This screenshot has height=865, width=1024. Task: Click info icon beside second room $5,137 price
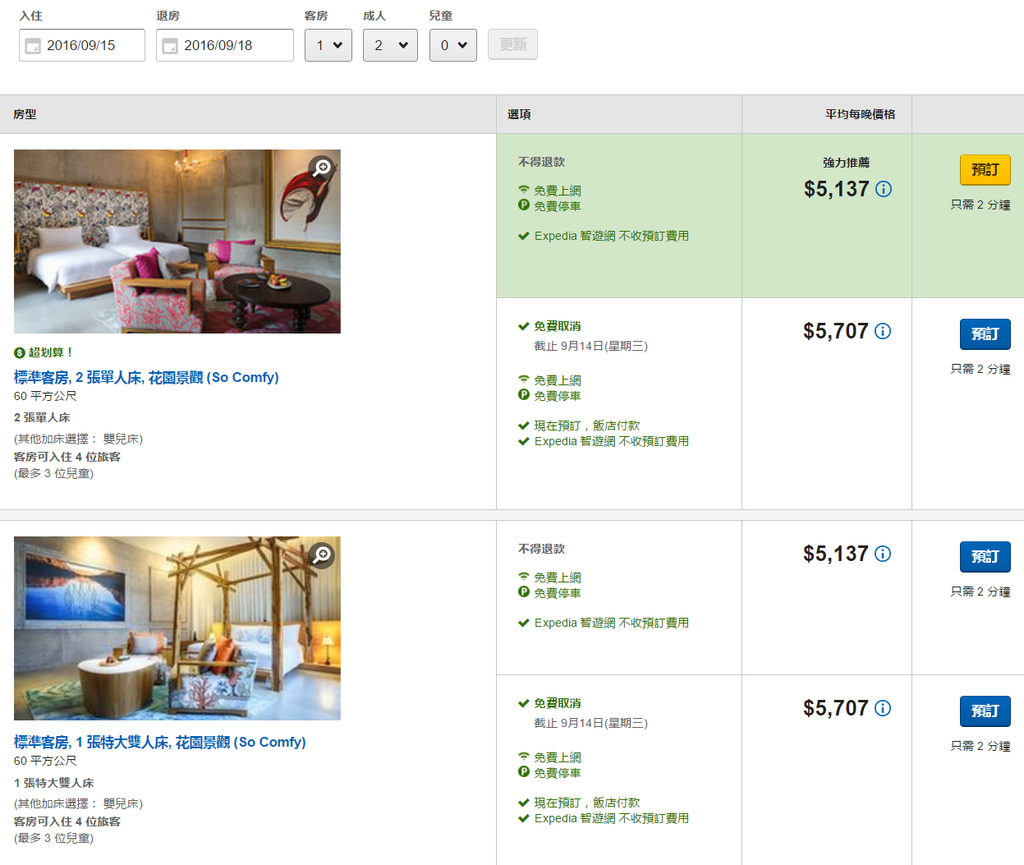point(883,554)
